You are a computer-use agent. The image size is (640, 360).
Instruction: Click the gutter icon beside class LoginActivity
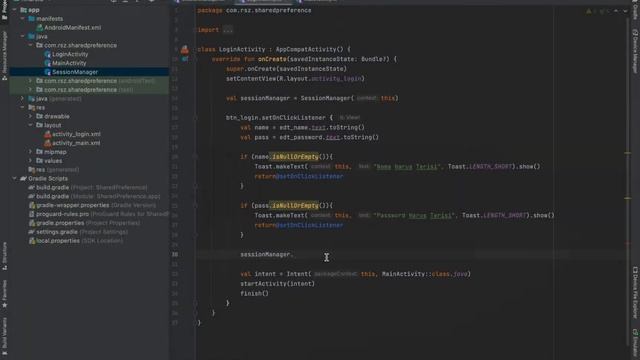pos(185,49)
